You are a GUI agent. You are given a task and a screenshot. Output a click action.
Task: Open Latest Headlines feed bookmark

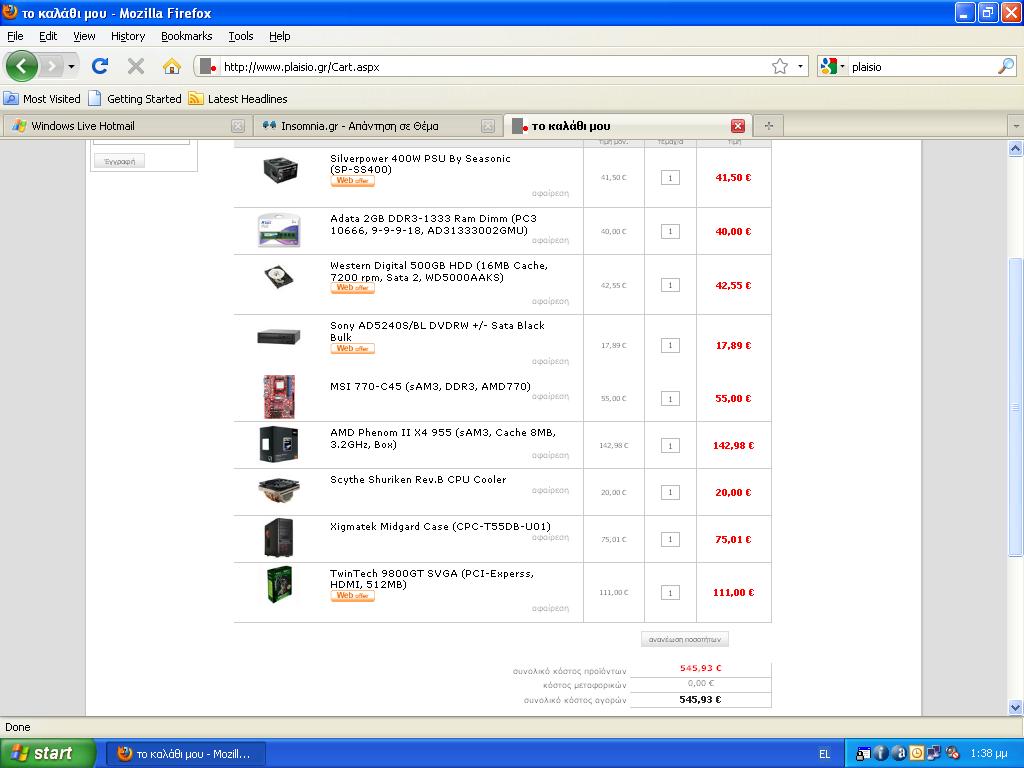[238, 99]
